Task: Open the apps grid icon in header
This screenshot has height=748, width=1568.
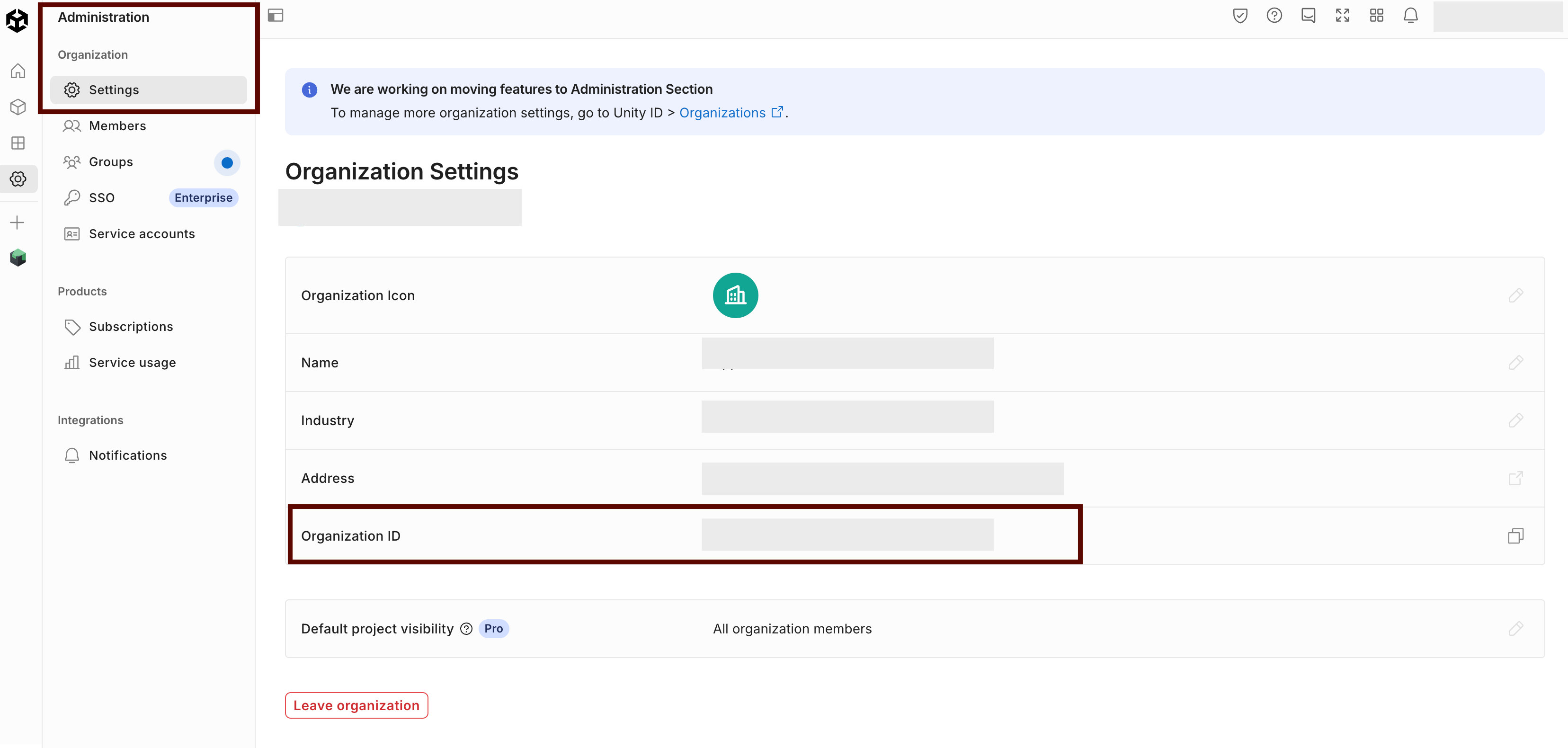Action: 1376,16
